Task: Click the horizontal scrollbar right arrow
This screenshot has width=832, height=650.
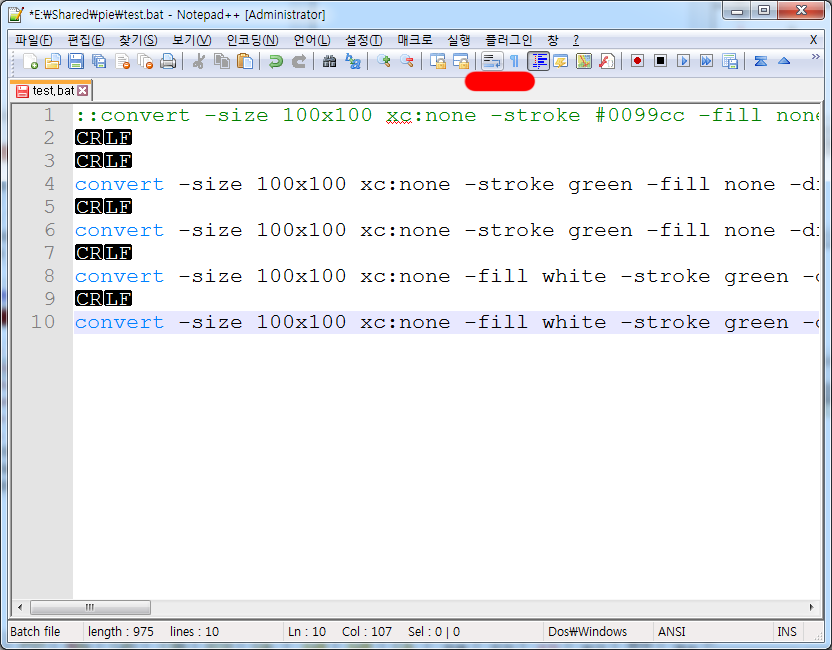Action: pos(811,607)
